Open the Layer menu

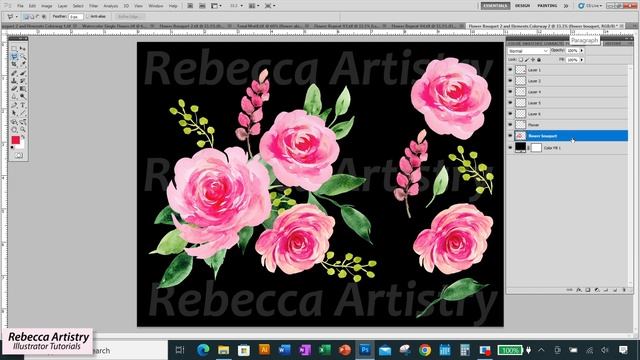62,6
